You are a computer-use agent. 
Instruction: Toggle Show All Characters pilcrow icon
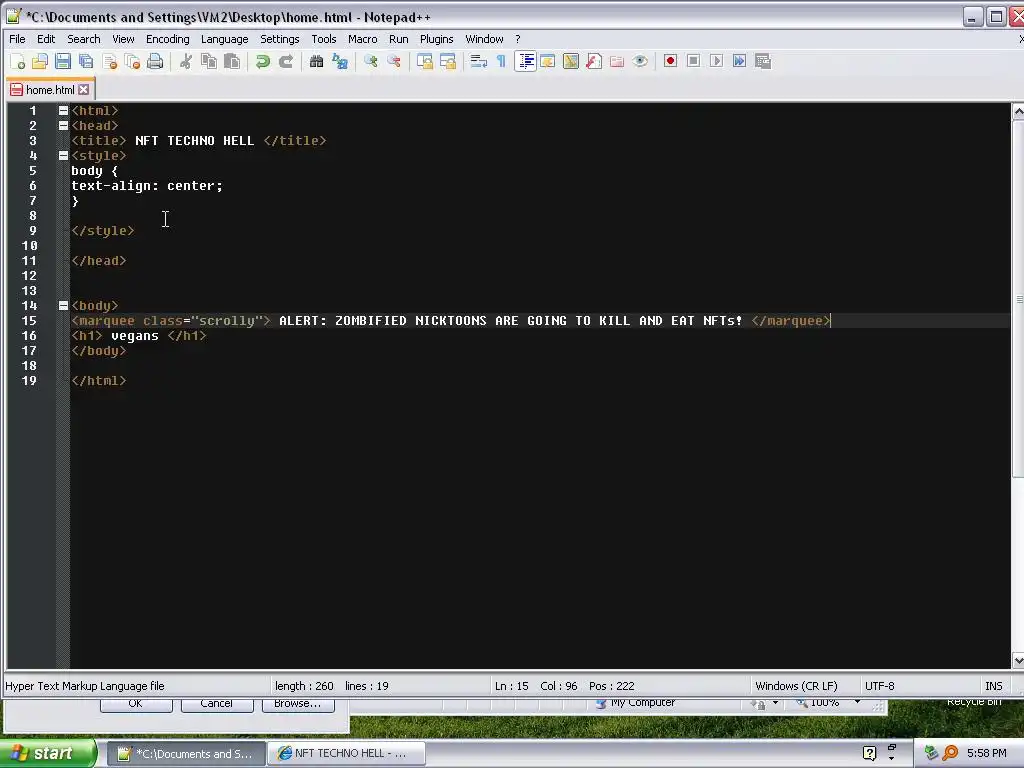click(x=502, y=61)
